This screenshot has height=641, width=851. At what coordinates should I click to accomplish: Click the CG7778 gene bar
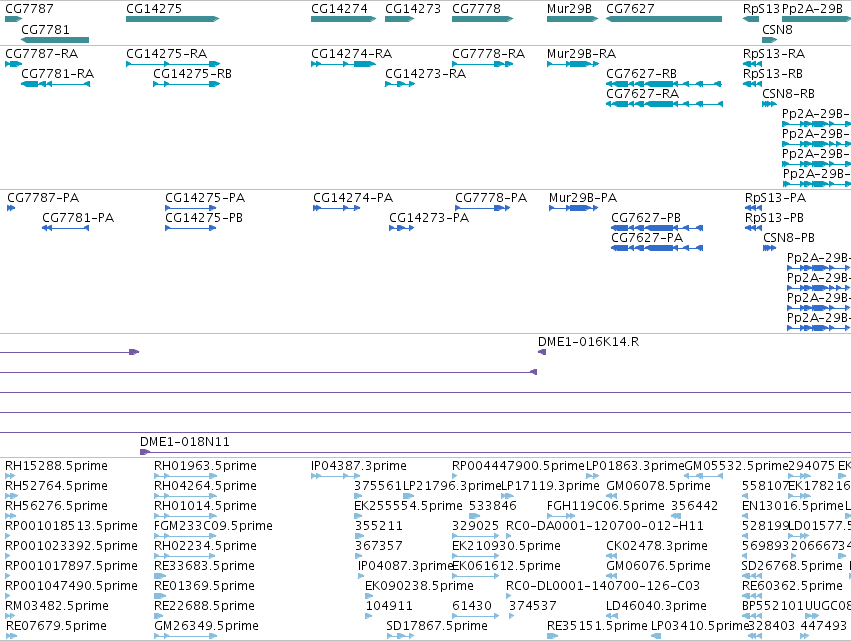pos(482,19)
